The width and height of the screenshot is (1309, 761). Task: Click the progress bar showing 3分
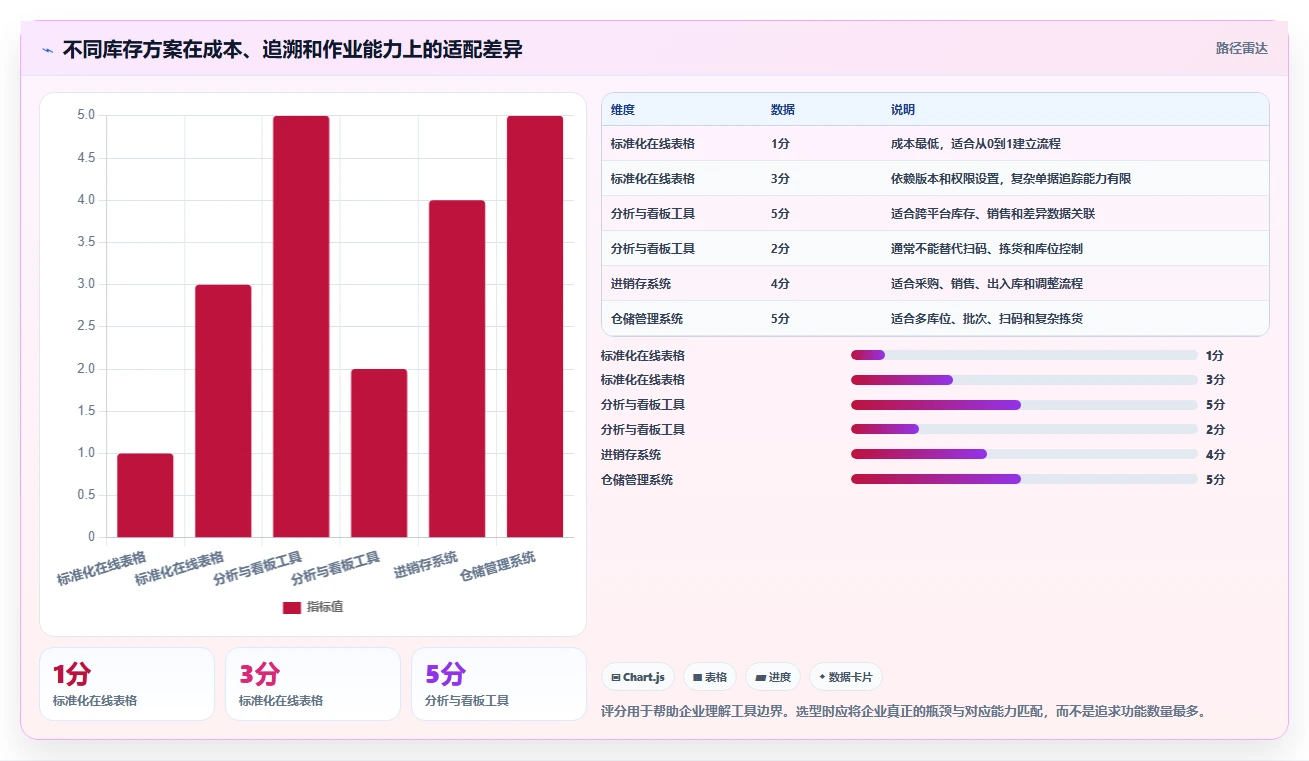[x=1024, y=380]
